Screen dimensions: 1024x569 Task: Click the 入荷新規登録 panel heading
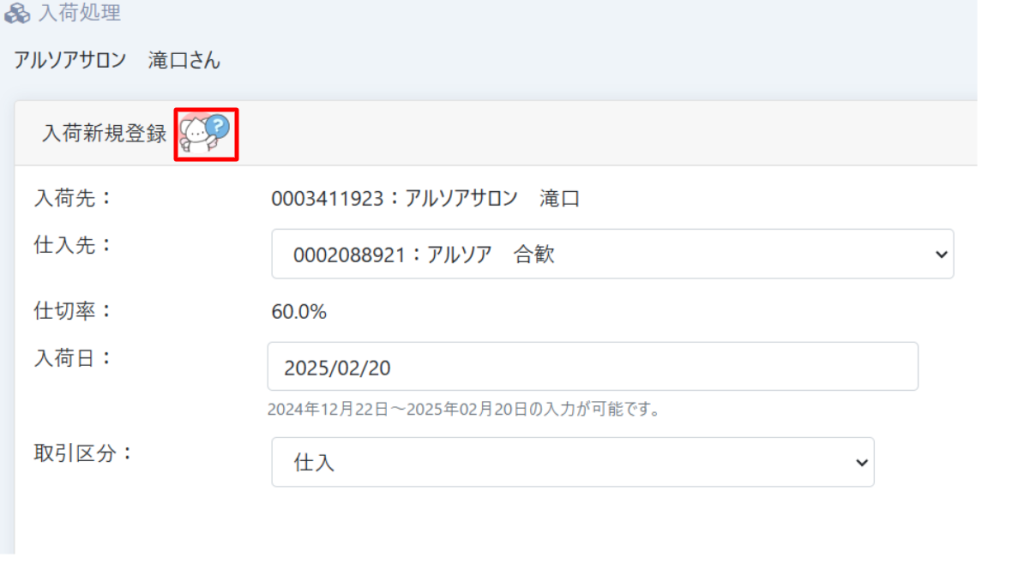pos(104,134)
